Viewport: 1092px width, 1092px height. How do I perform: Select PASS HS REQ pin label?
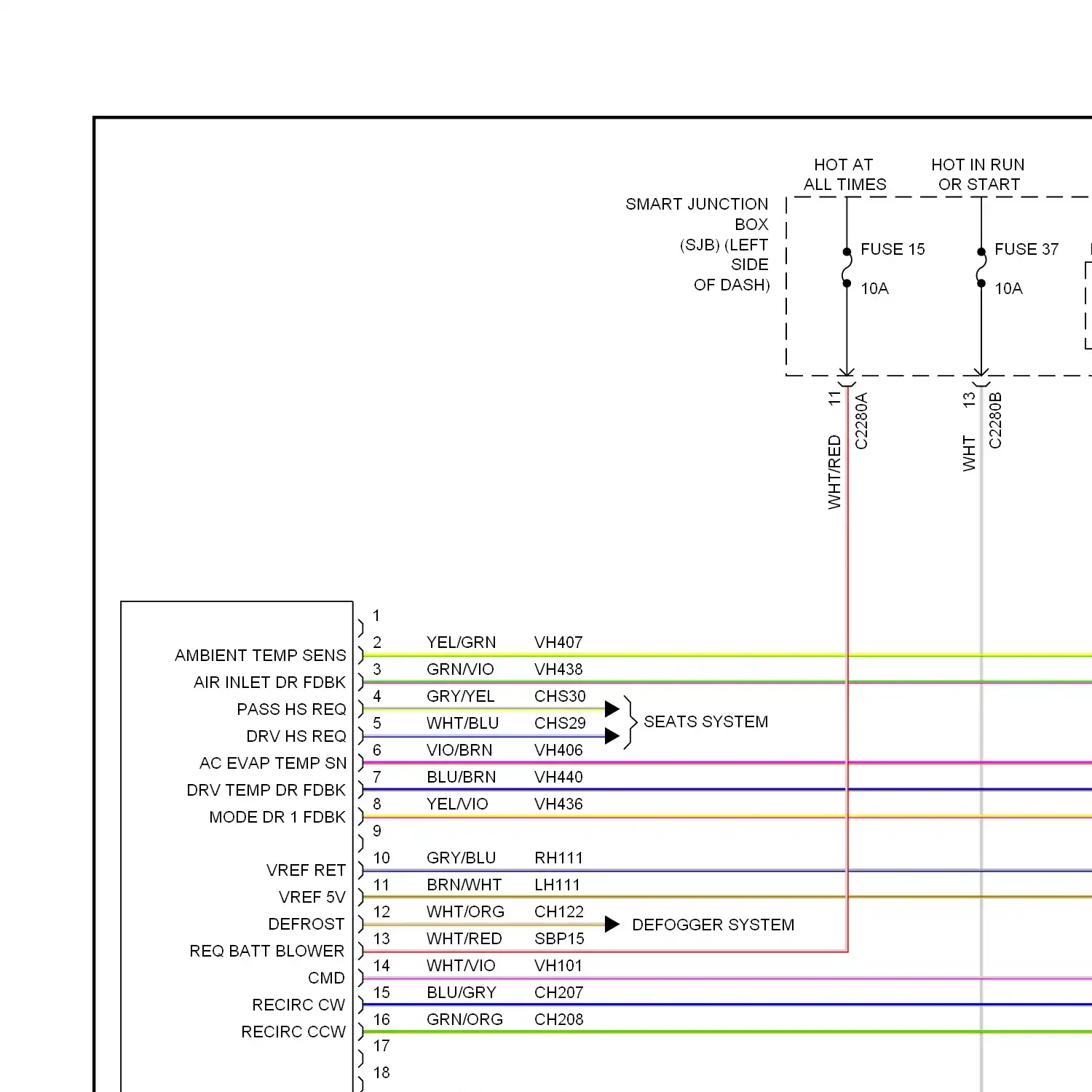[x=292, y=709]
